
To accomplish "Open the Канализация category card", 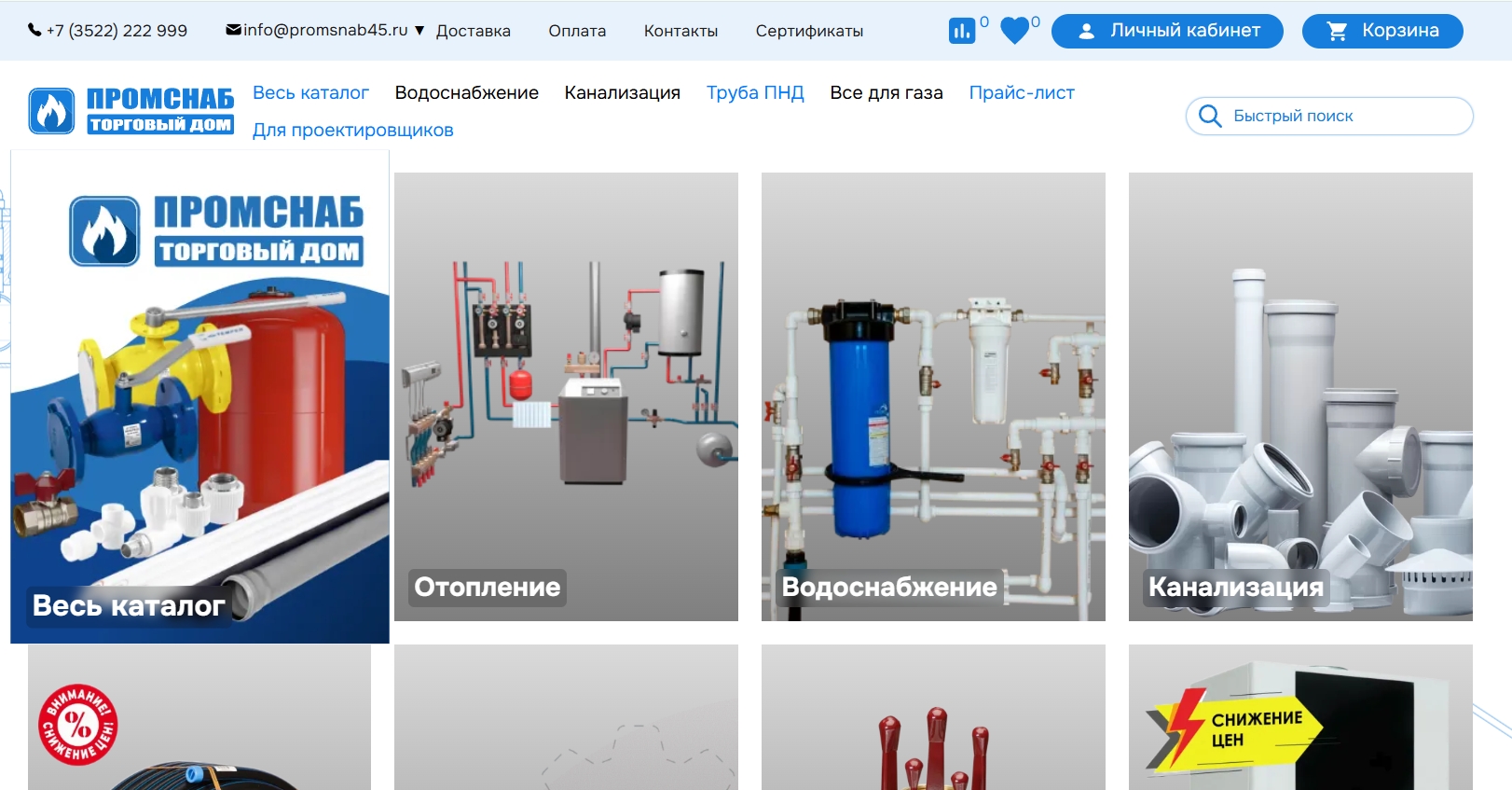I will (1300, 396).
